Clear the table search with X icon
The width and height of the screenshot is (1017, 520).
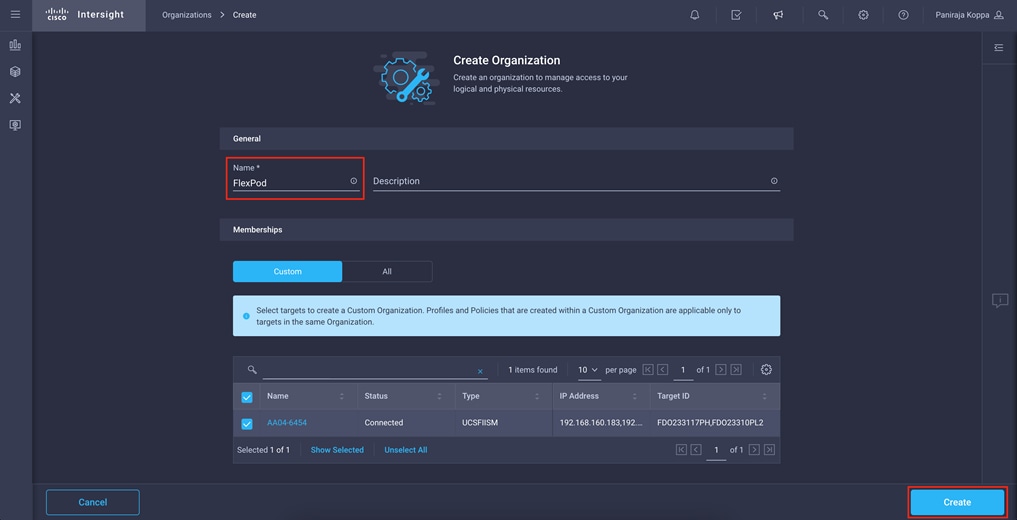pyautogui.click(x=481, y=372)
